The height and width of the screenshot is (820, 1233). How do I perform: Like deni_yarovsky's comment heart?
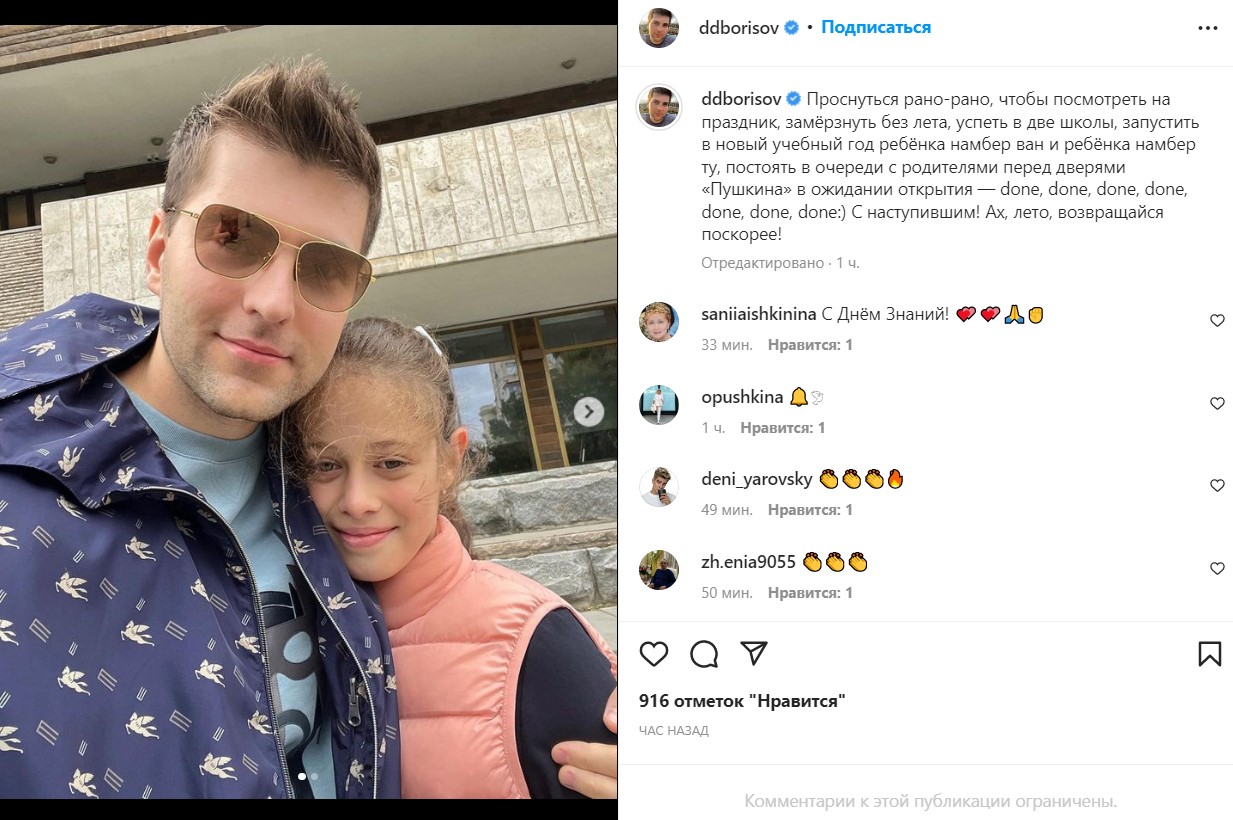[1217, 486]
